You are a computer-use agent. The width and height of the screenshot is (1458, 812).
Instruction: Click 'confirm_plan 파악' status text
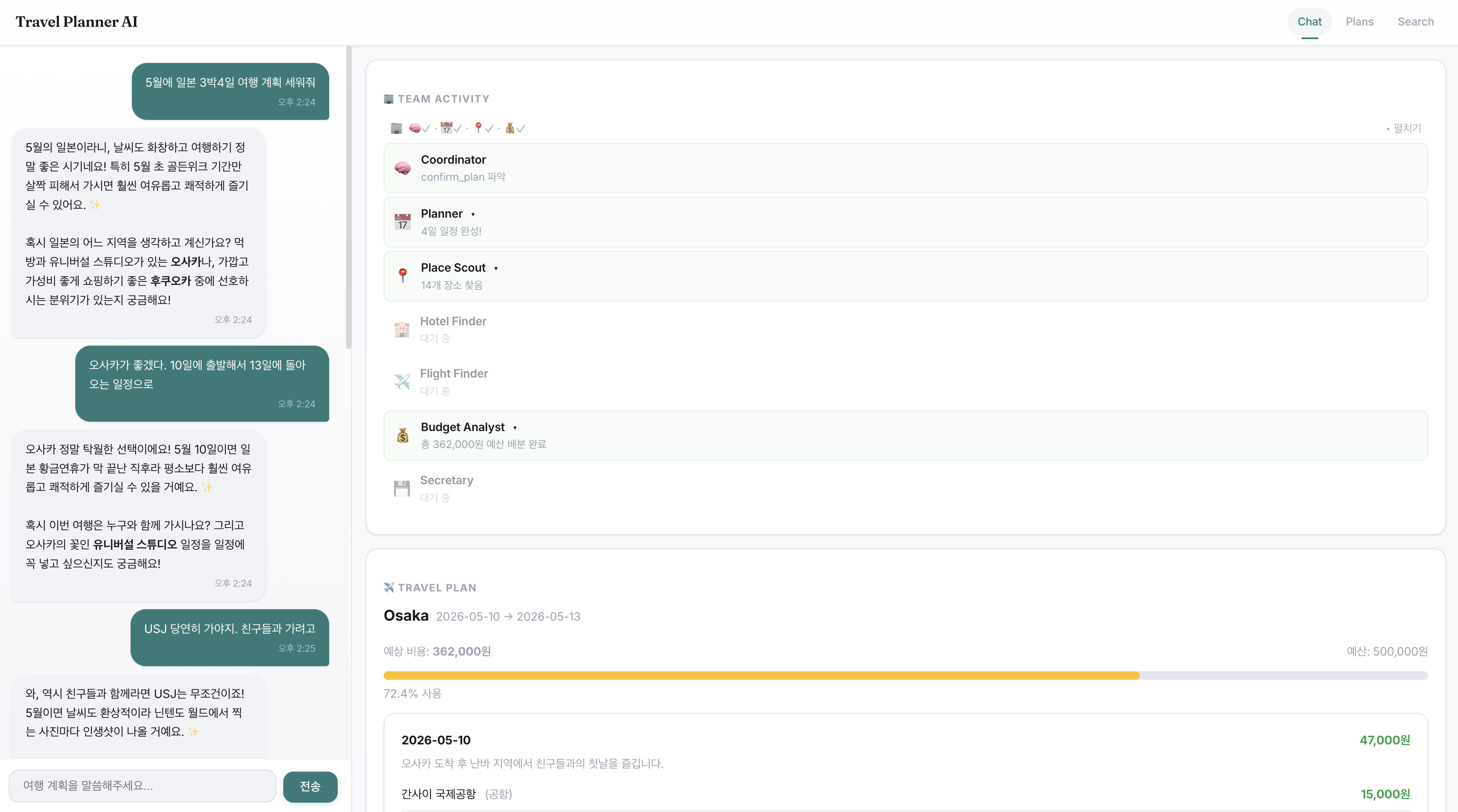[x=463, y=177]
